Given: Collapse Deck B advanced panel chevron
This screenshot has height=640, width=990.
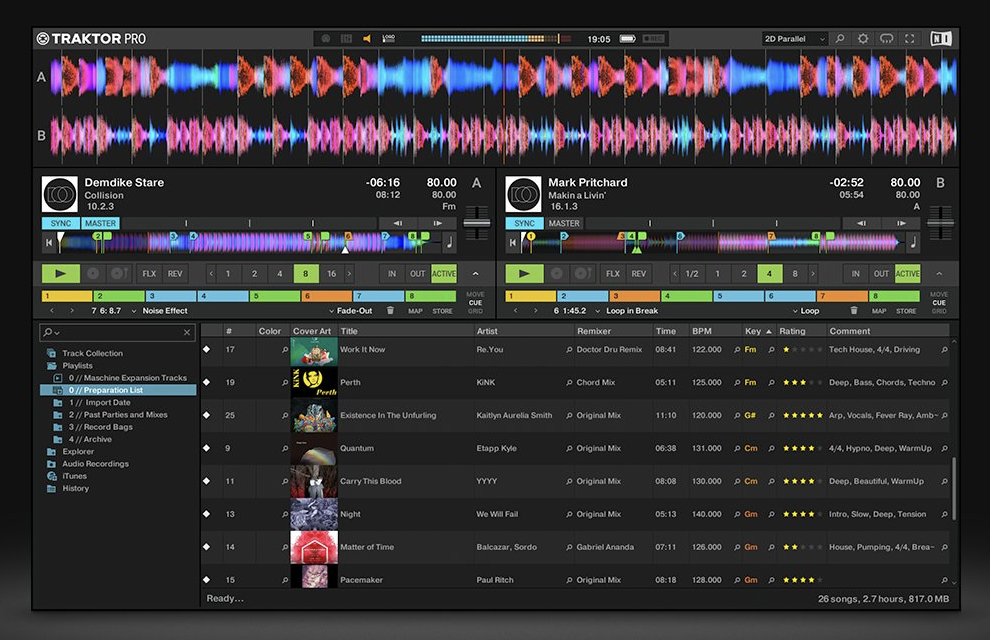Looking at the screenshot, I should click(939, 273).
